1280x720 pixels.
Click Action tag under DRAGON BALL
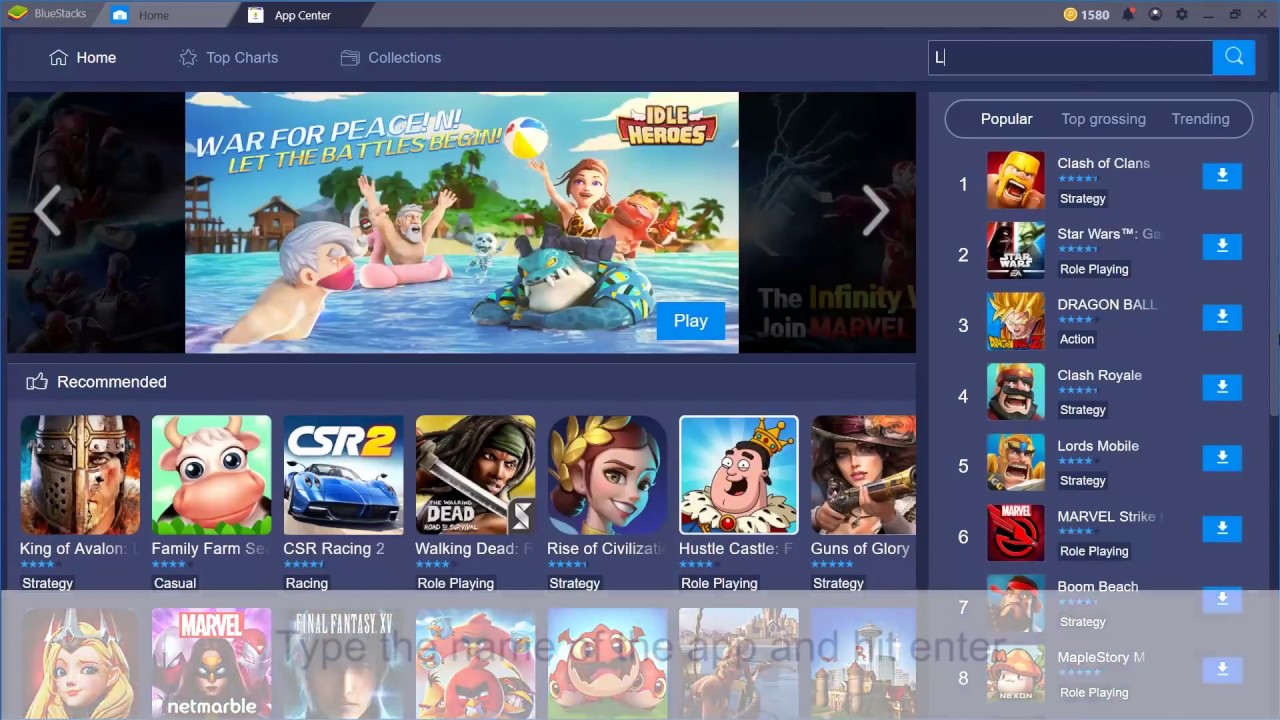tap(1077, 339)
